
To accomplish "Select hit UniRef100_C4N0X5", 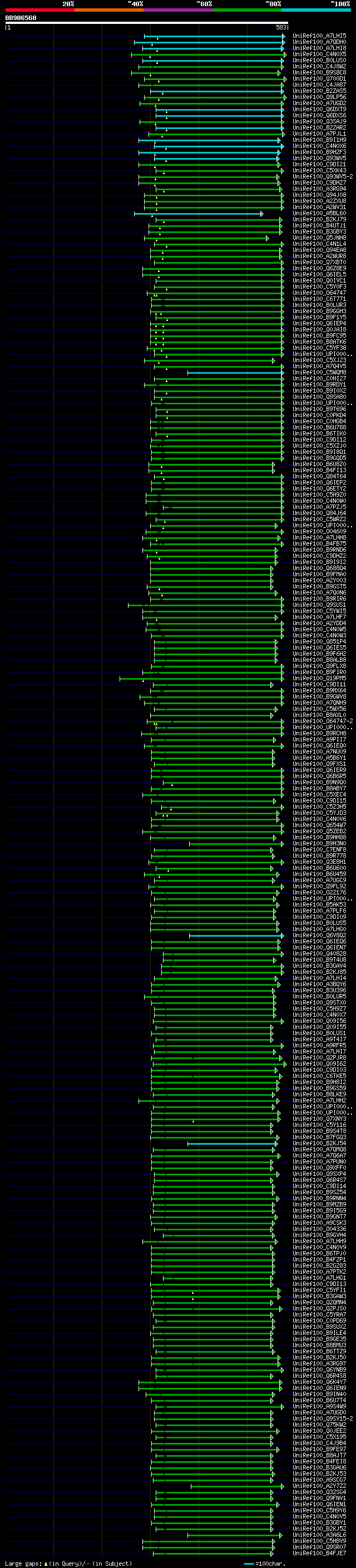I will (x=319, y=54).
